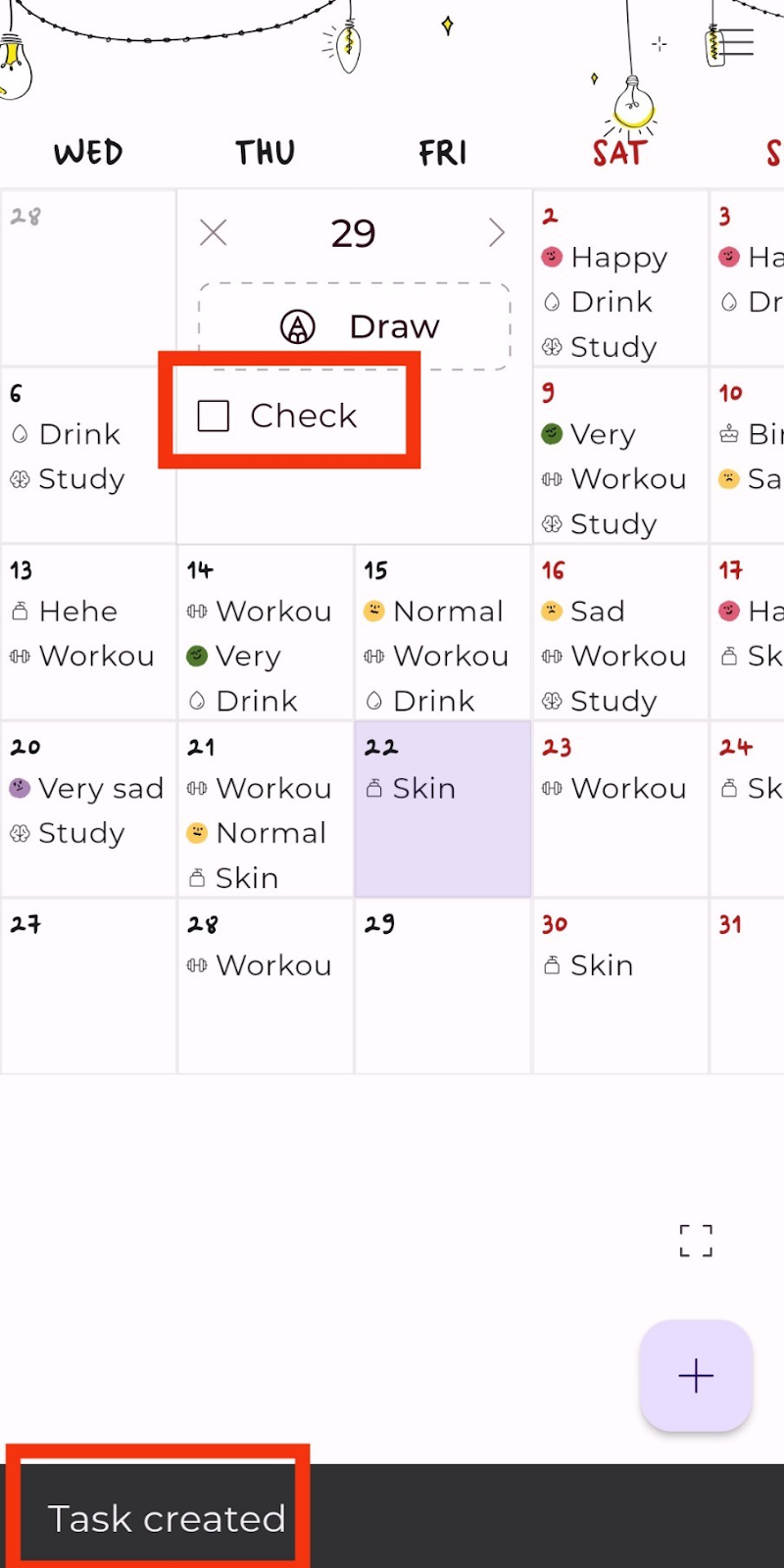Tick the Check task checkbox

tap(214, 416)
